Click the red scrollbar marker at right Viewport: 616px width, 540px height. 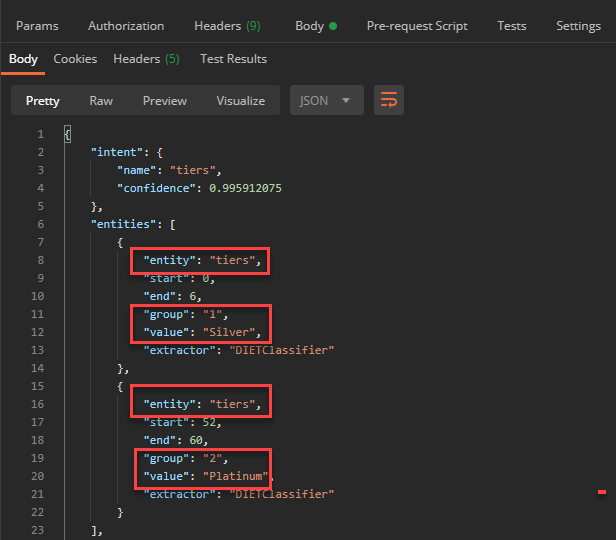point(601,492)
